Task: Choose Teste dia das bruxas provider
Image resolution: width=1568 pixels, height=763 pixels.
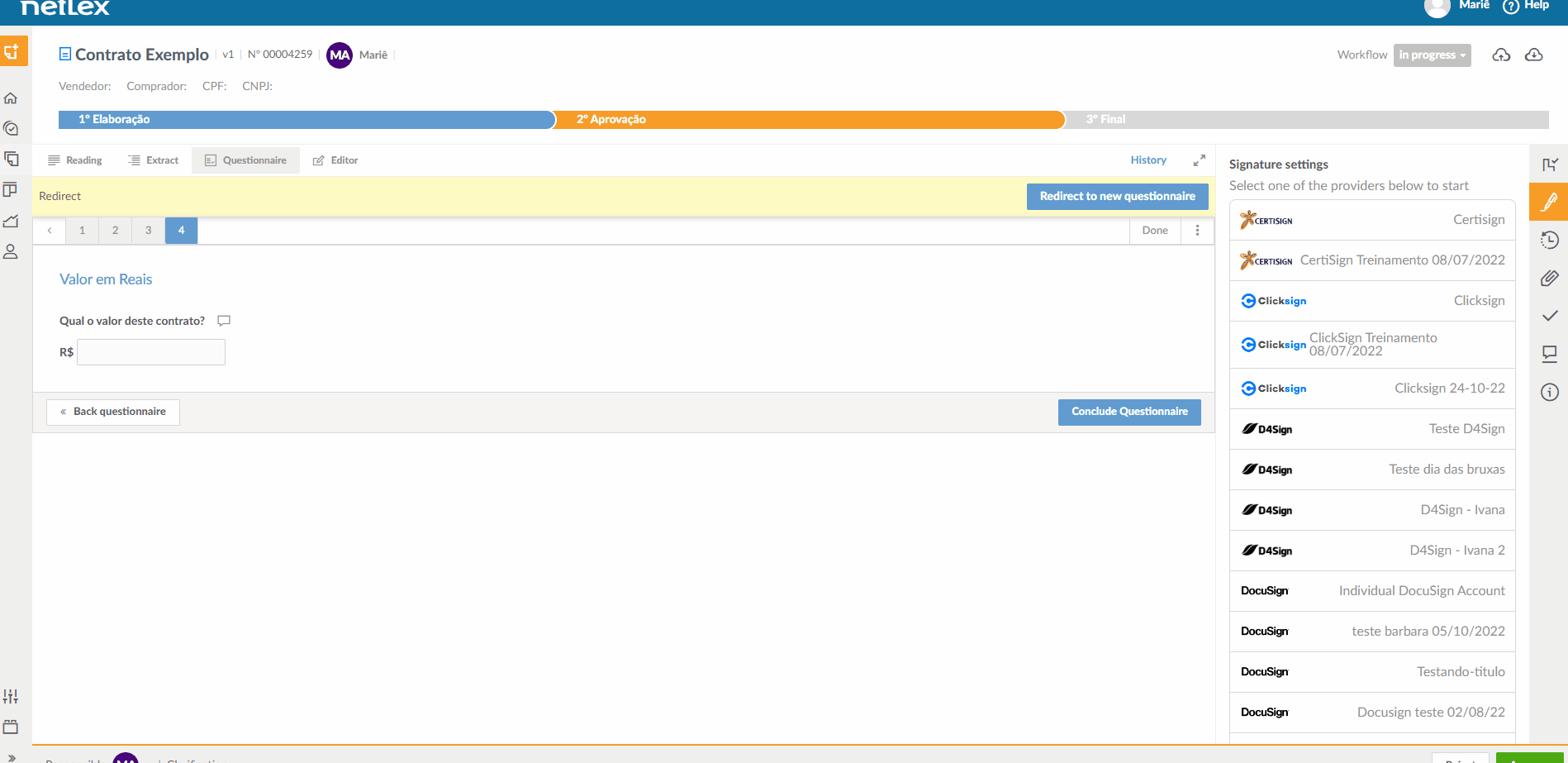Action: (1372, 470)
